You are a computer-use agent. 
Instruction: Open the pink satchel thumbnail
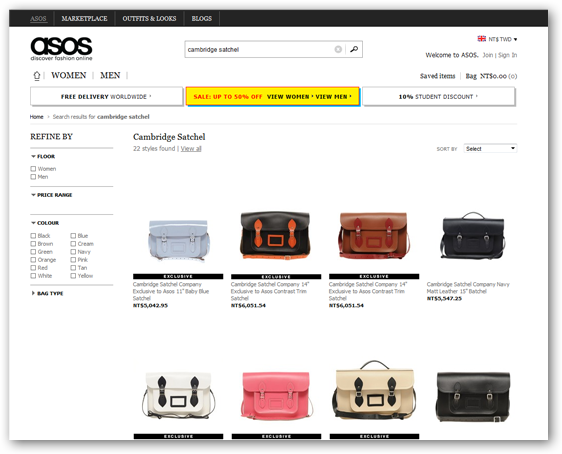tap(276, 396)
